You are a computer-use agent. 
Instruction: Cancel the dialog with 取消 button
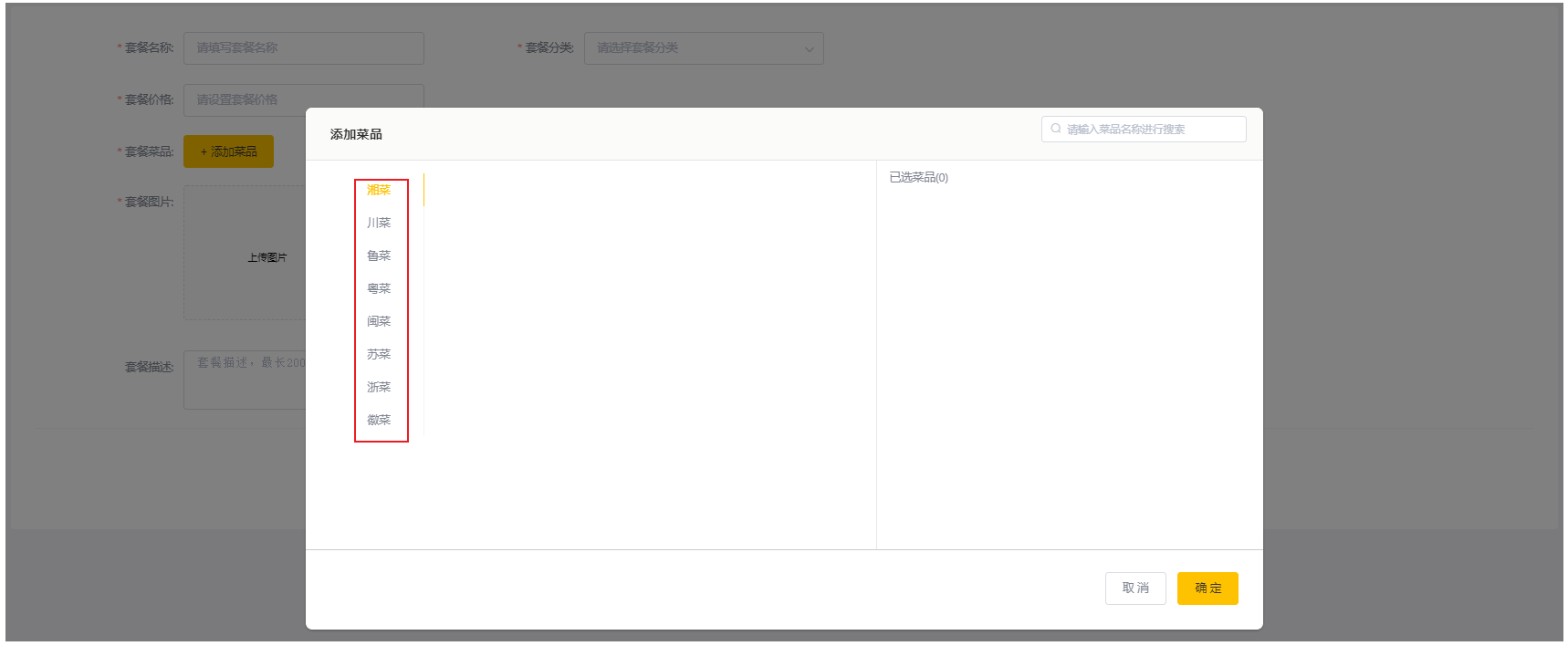(1134, 589)
